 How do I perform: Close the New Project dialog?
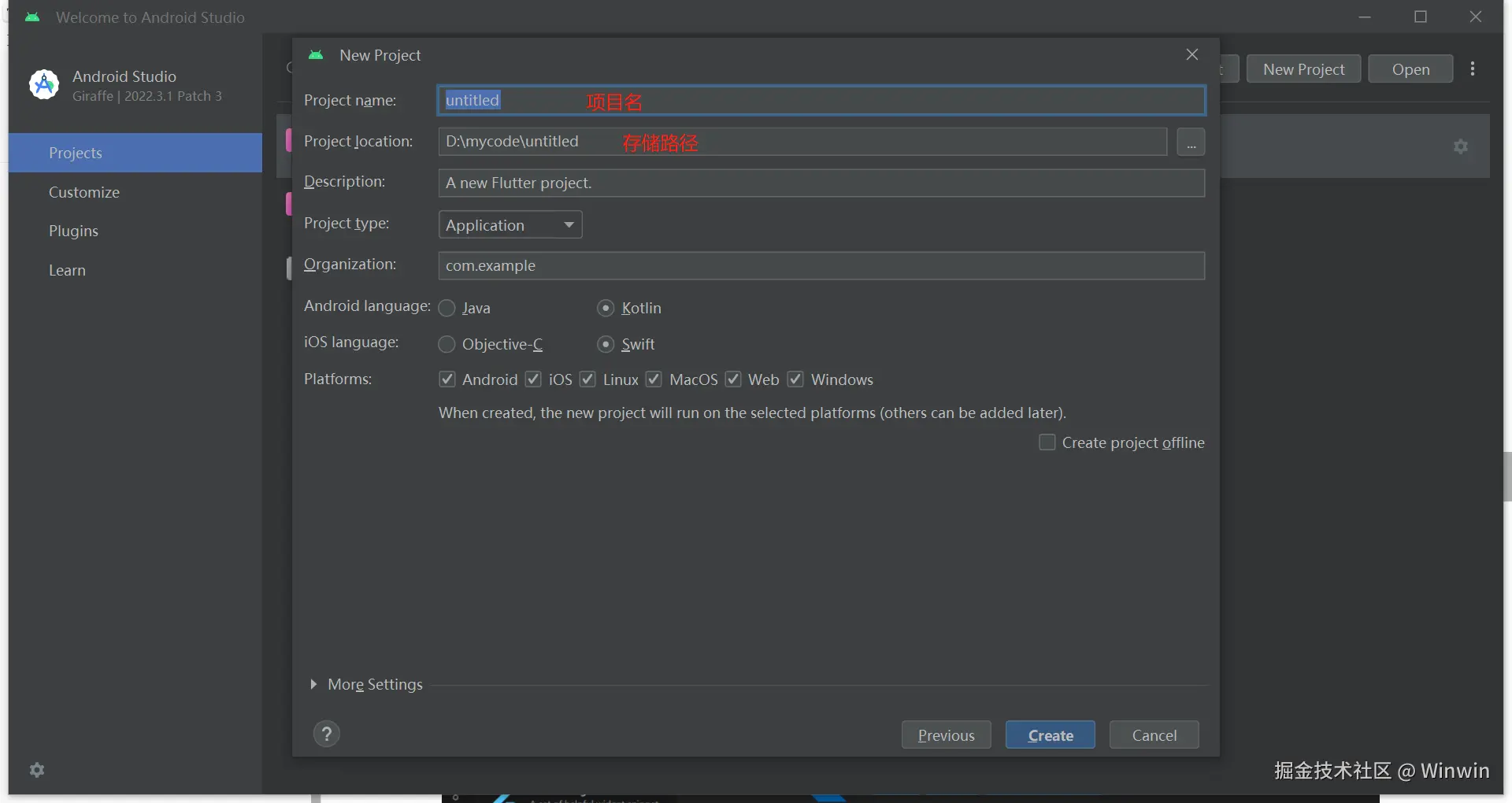(1192, 54)
